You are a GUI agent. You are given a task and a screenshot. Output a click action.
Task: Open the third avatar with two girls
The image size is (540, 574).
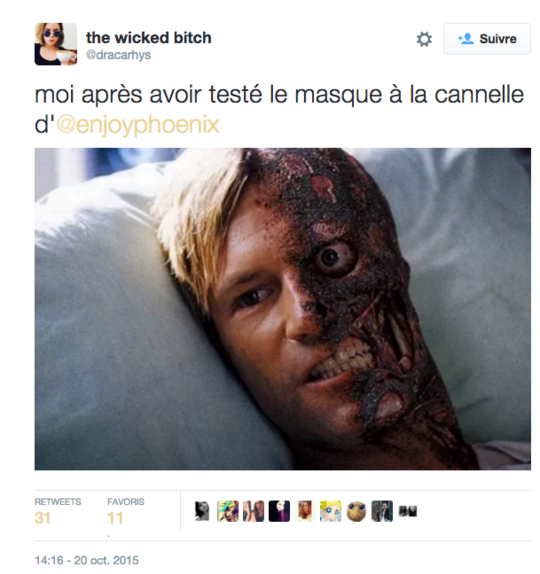pos(253,511)
